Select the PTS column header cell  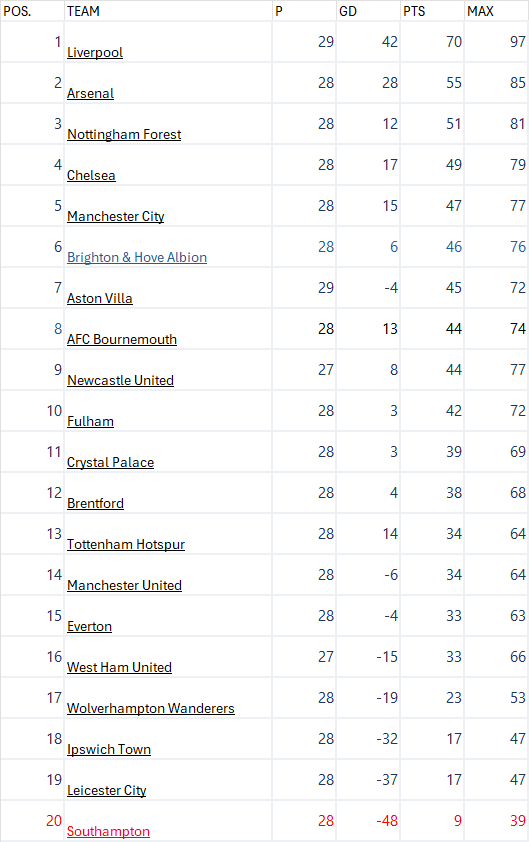pos(432,11)
